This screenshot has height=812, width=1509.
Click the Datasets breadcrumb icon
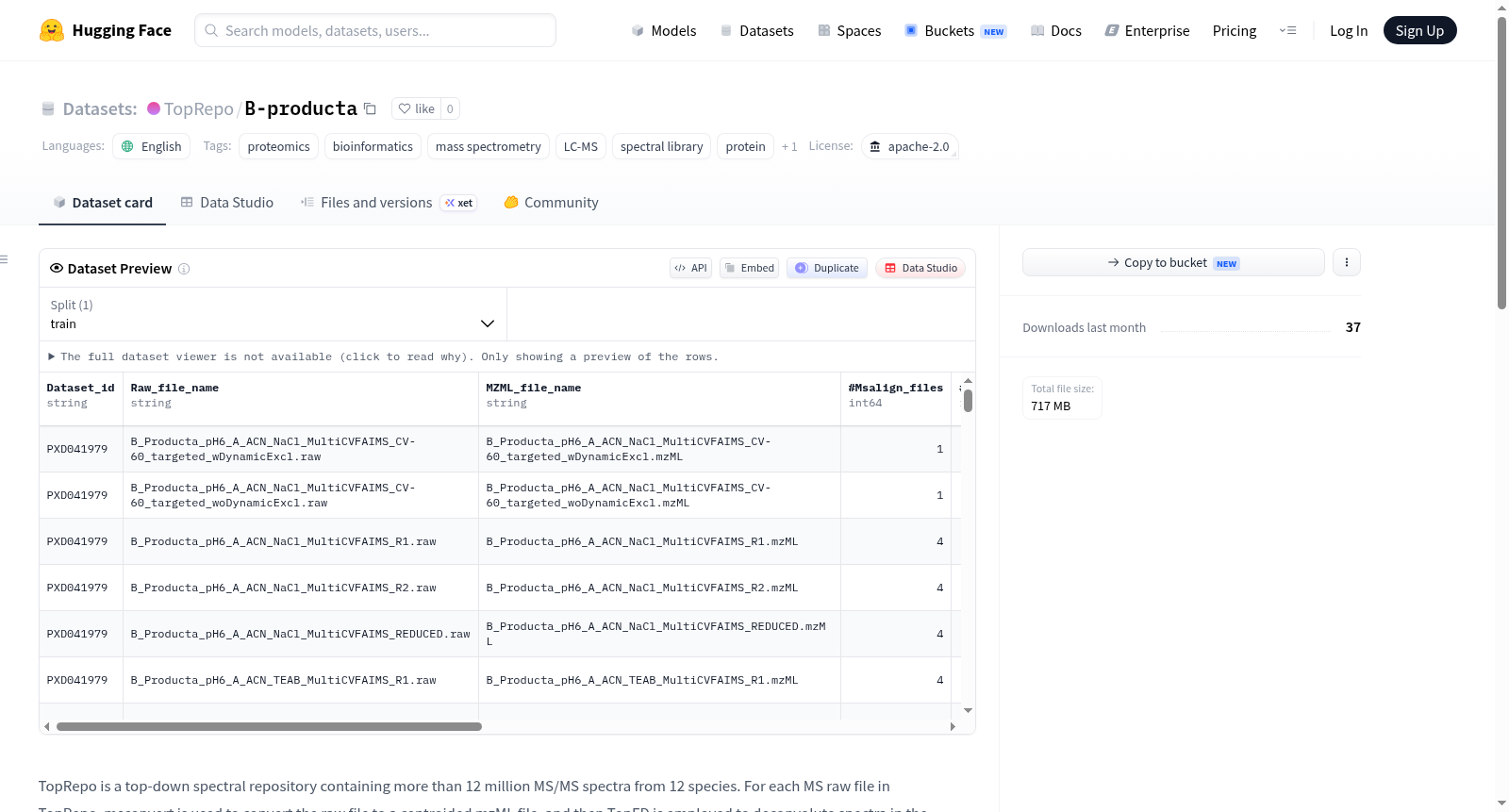[x=48, y=108]
